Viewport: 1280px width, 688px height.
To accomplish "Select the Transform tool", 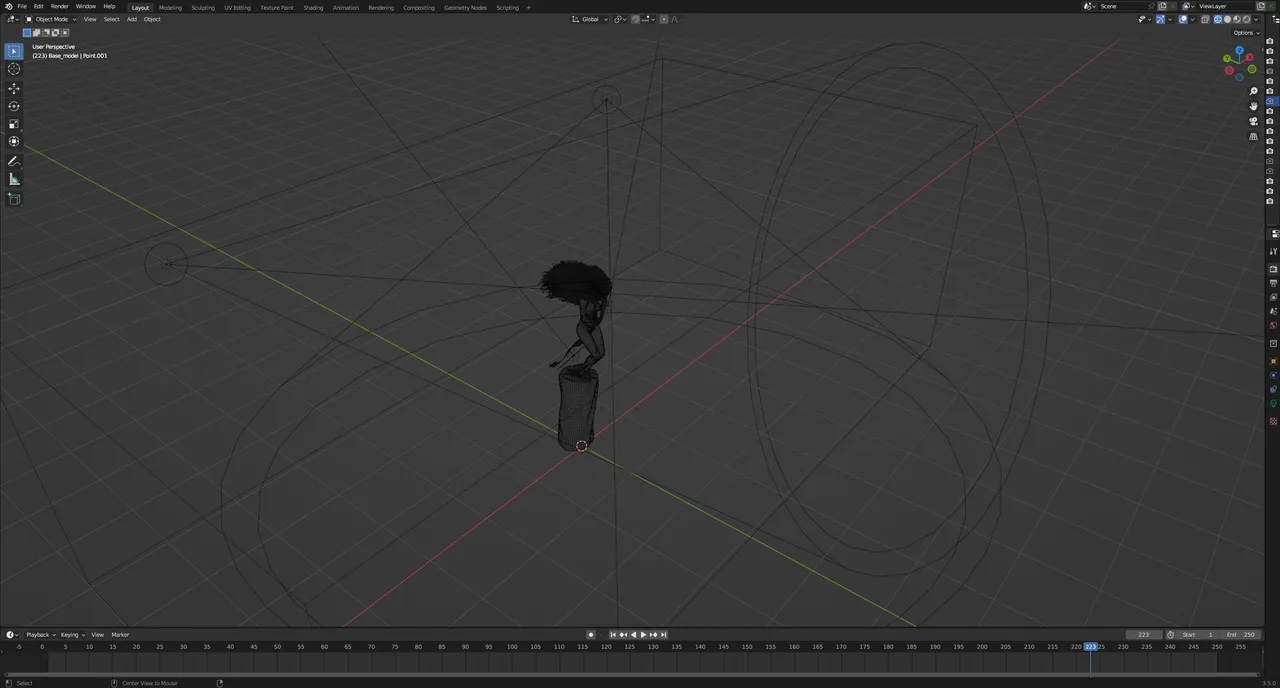I will [x=14, y=142].
